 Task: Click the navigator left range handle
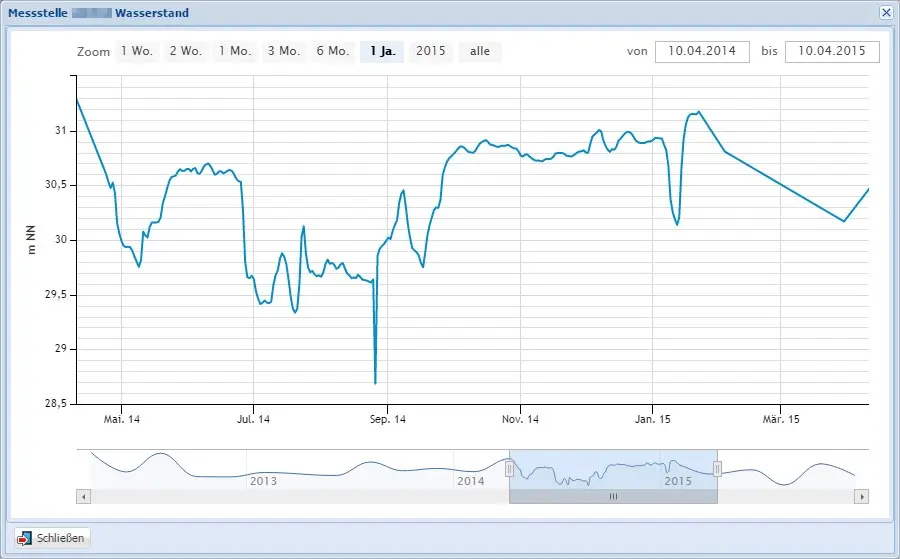509,469
